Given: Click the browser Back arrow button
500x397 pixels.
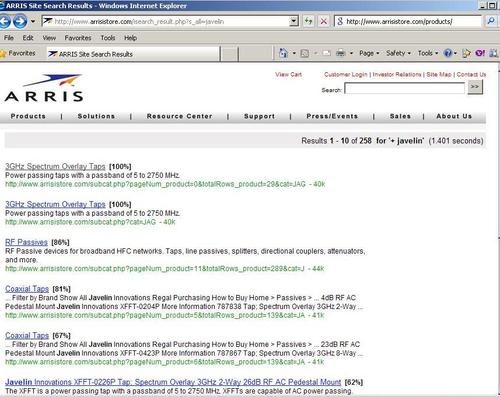Looking at the screenshot, I should tap(5, 22).
